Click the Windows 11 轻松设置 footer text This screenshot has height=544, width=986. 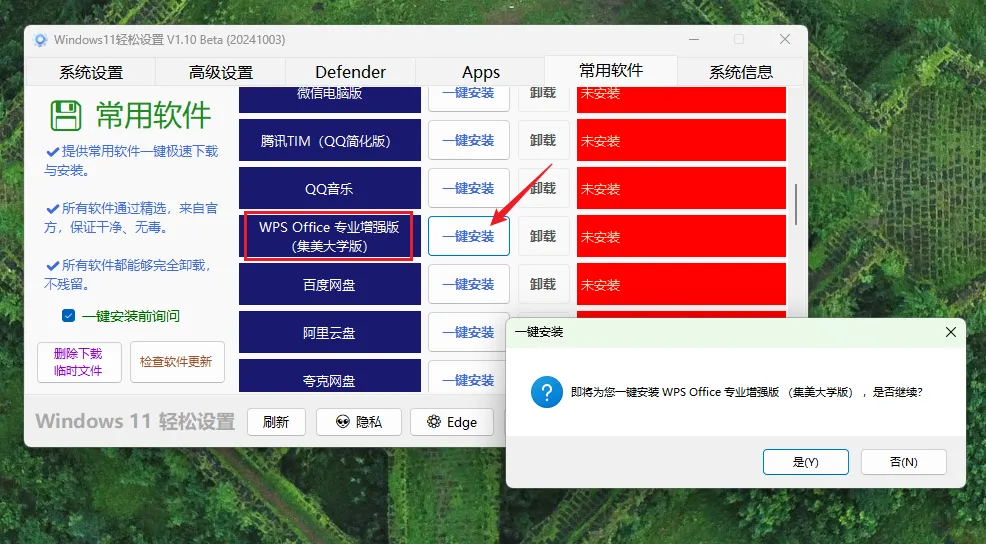135,421
